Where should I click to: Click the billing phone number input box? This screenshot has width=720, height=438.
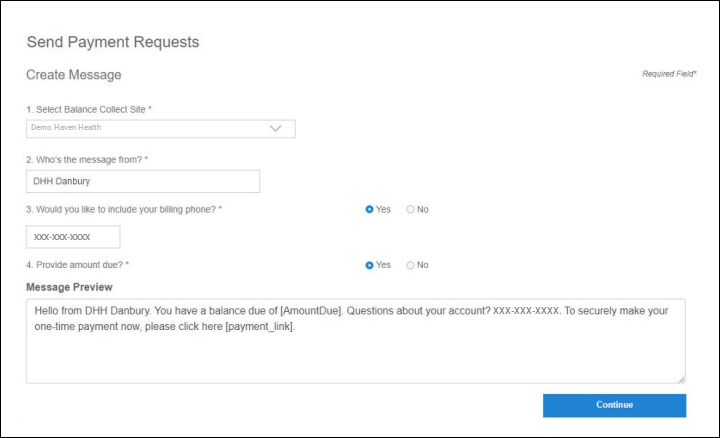click(73, 237)
